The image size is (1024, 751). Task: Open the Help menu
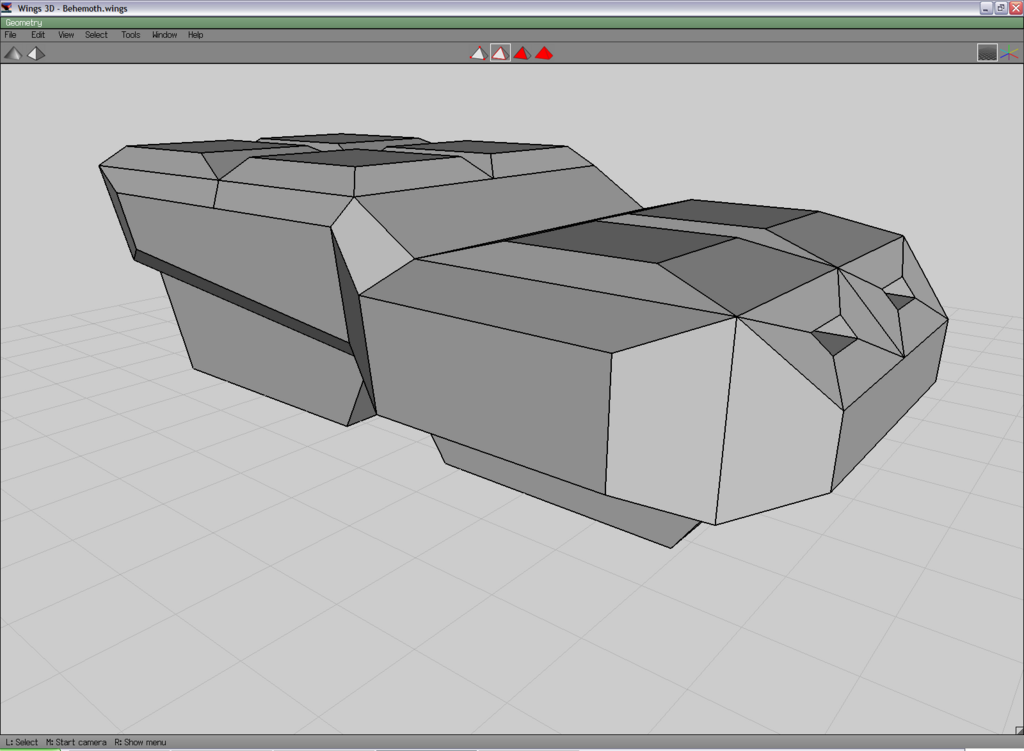click(196, 35)
